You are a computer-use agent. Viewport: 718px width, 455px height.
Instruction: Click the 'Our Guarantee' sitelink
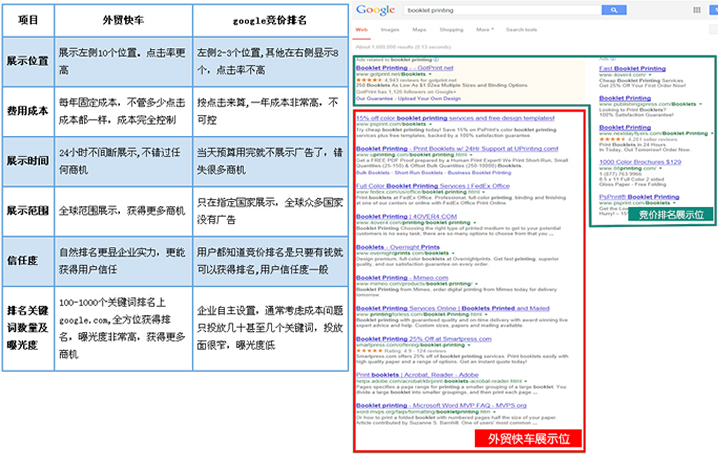point(374,98)
